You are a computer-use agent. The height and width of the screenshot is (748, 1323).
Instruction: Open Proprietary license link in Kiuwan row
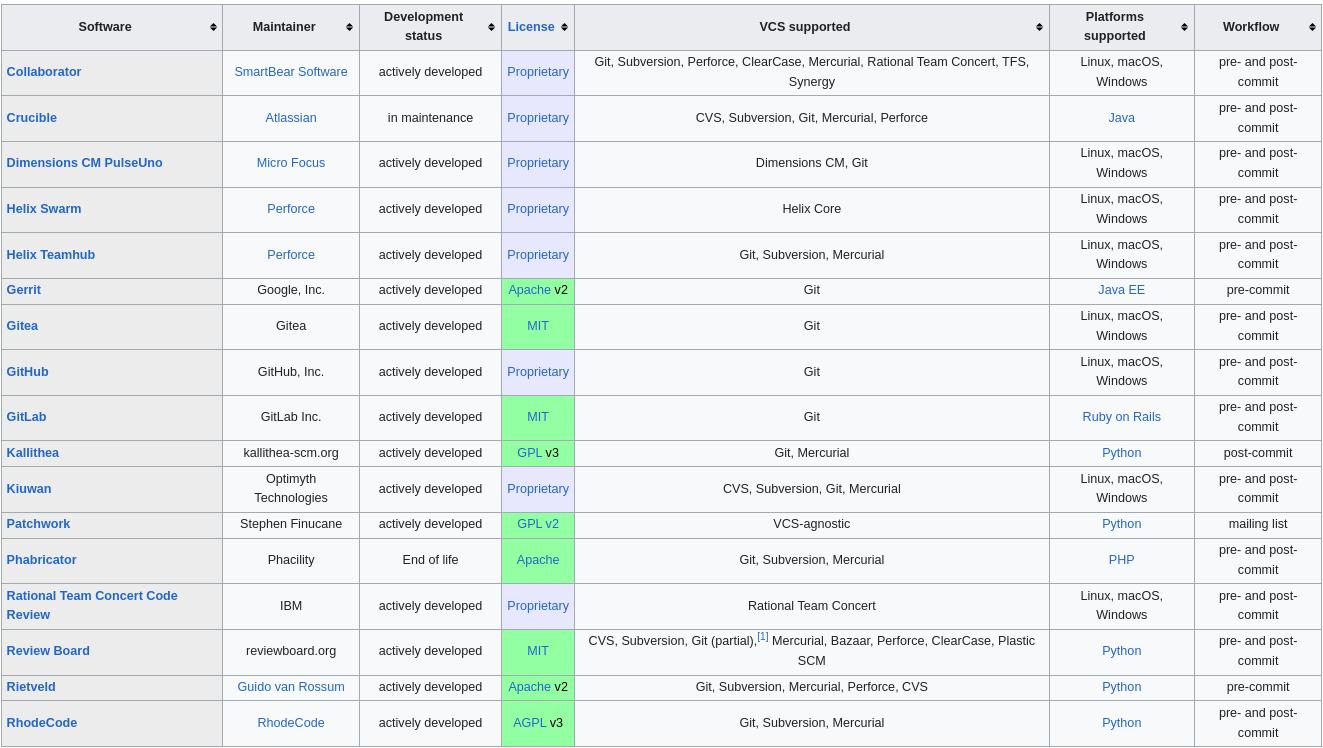pos(538,489)
